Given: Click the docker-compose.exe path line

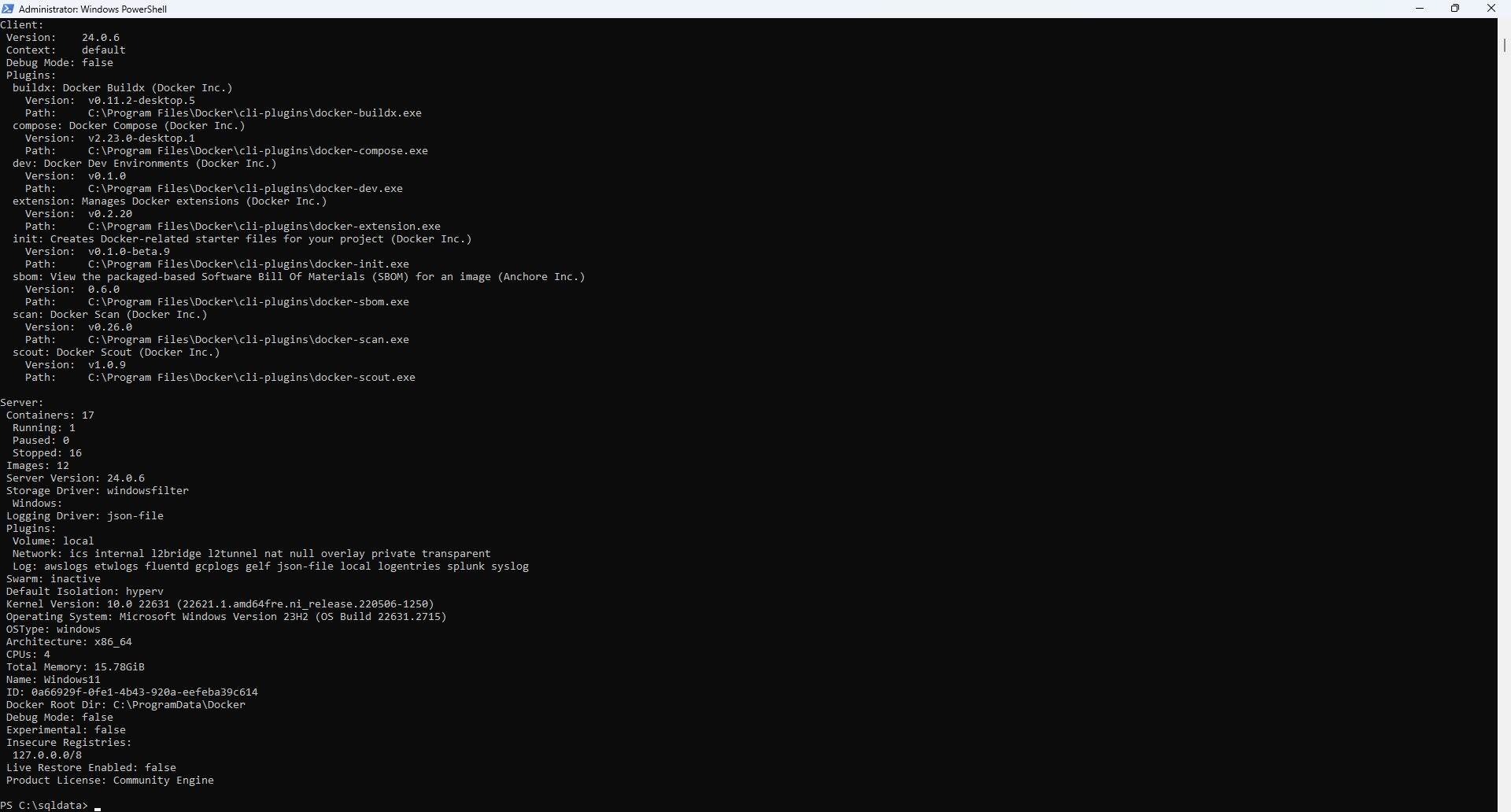Looking at the screenshot, I should pos(227,151).
